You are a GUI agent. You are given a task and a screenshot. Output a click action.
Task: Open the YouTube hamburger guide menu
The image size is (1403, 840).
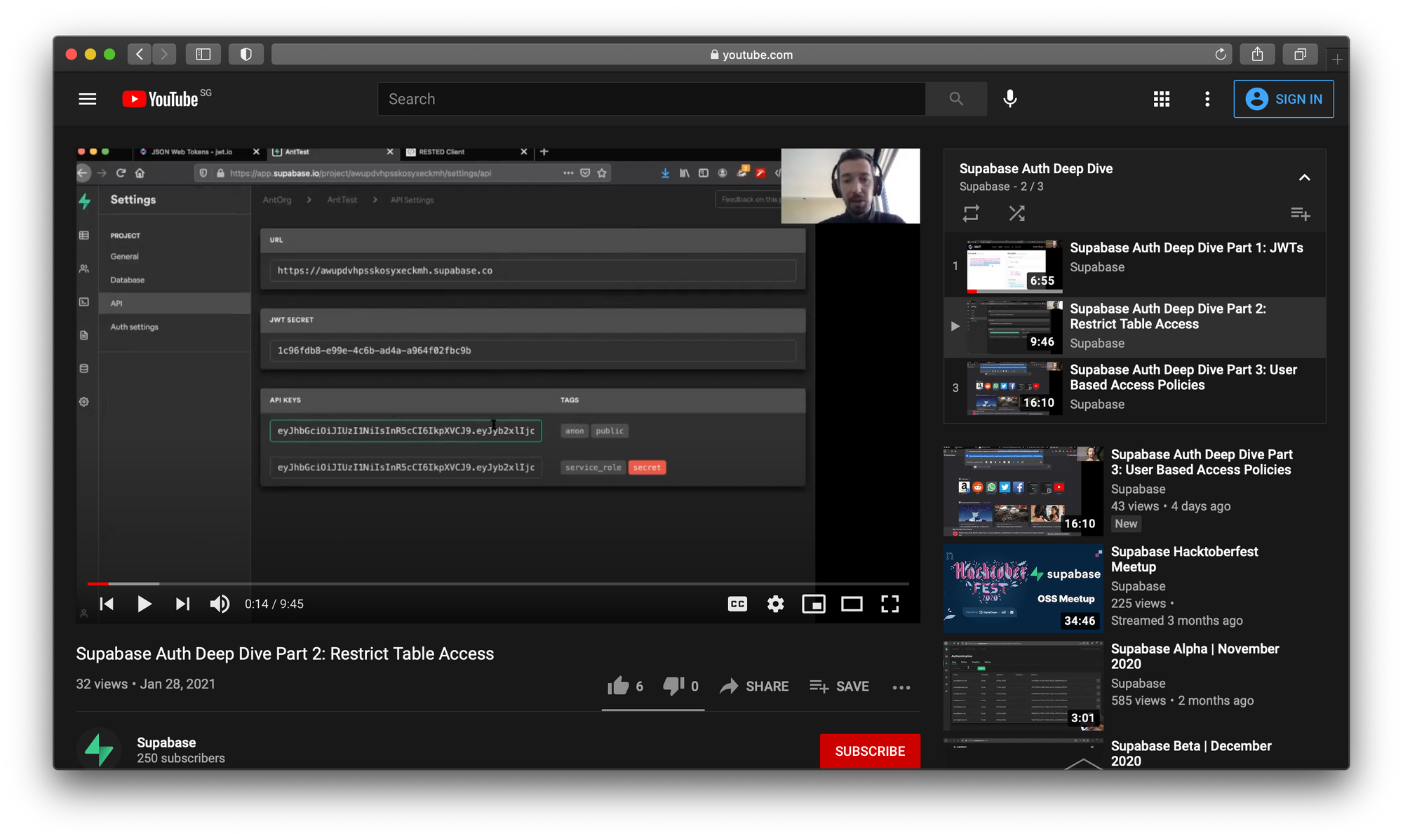tap(88, 99)
